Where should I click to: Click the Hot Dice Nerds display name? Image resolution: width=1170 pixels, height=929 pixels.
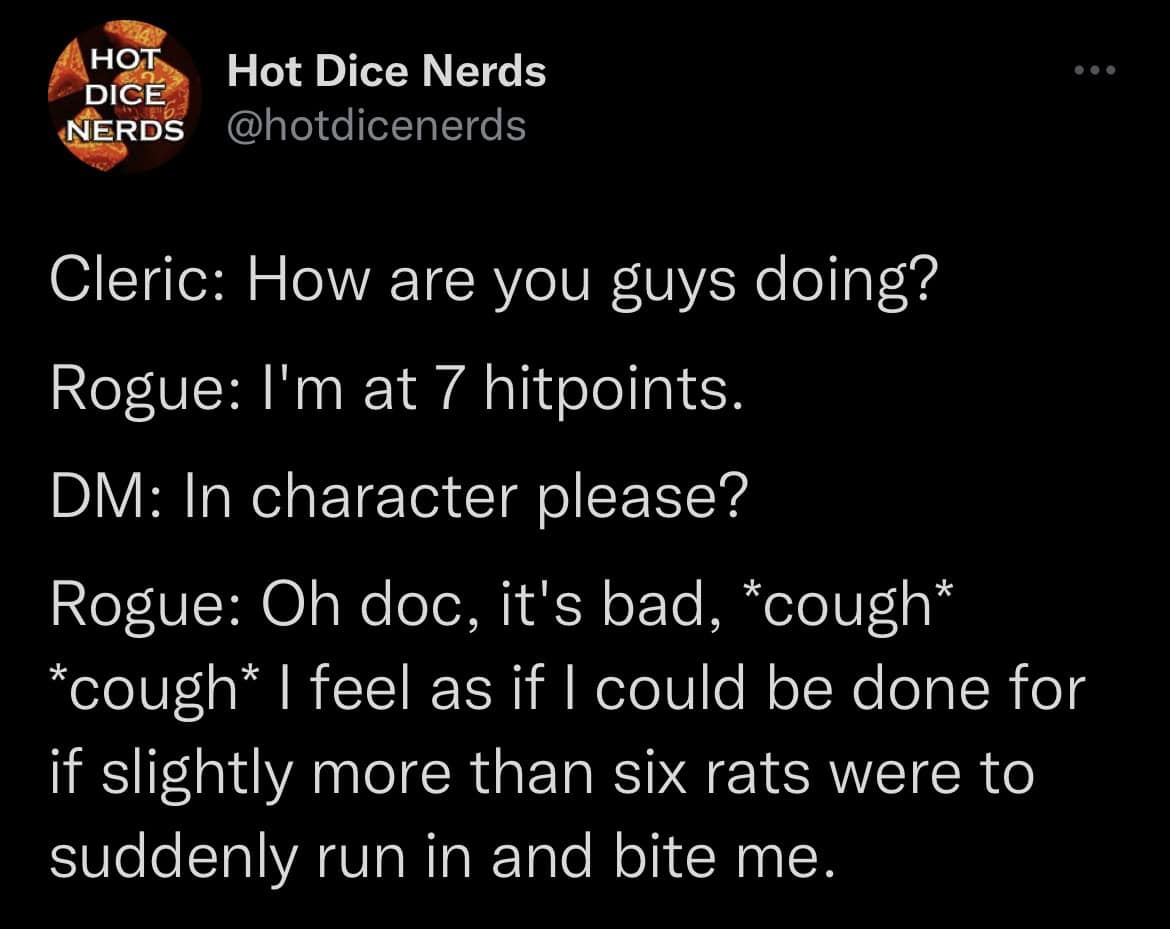(x=388, y=70)
